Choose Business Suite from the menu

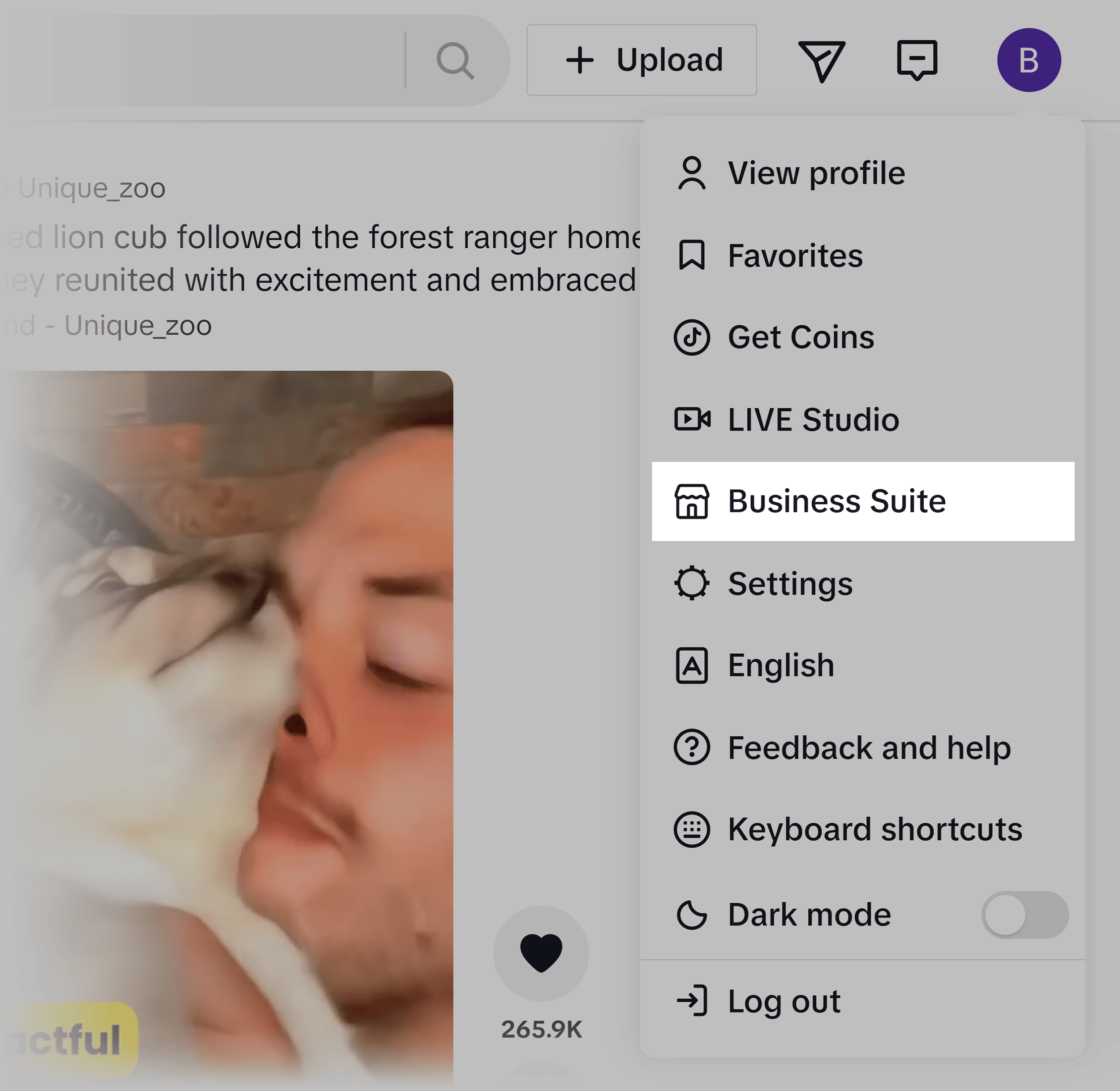tap(838, 501)
